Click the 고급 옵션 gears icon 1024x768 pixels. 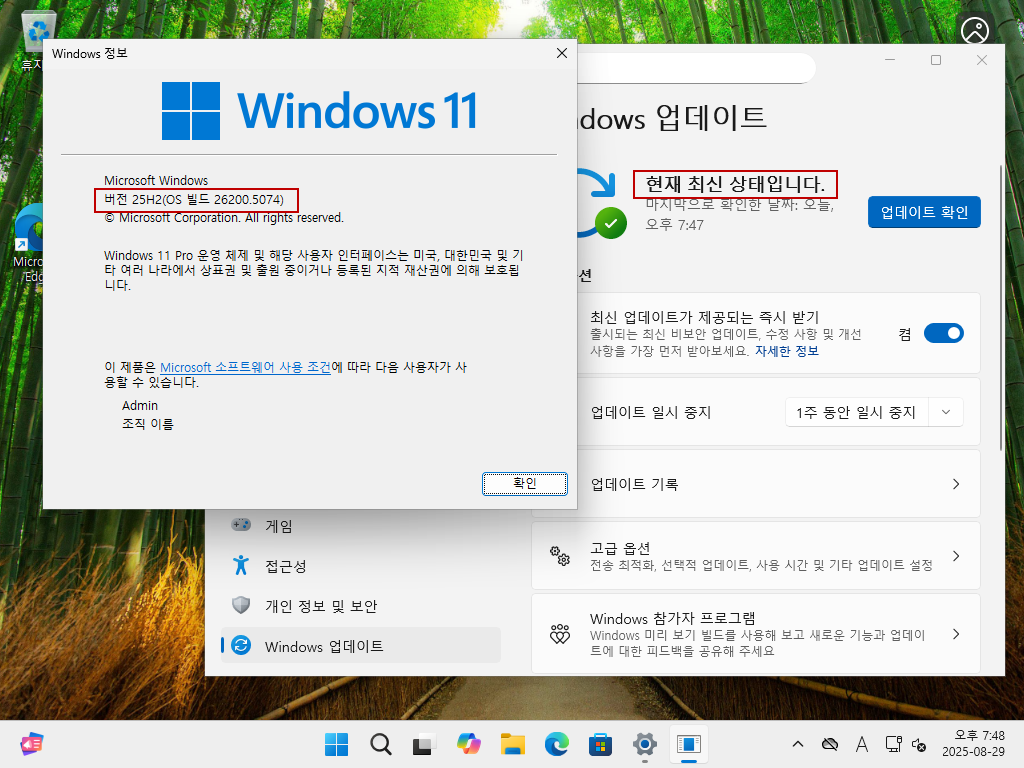tap(560, 556)
